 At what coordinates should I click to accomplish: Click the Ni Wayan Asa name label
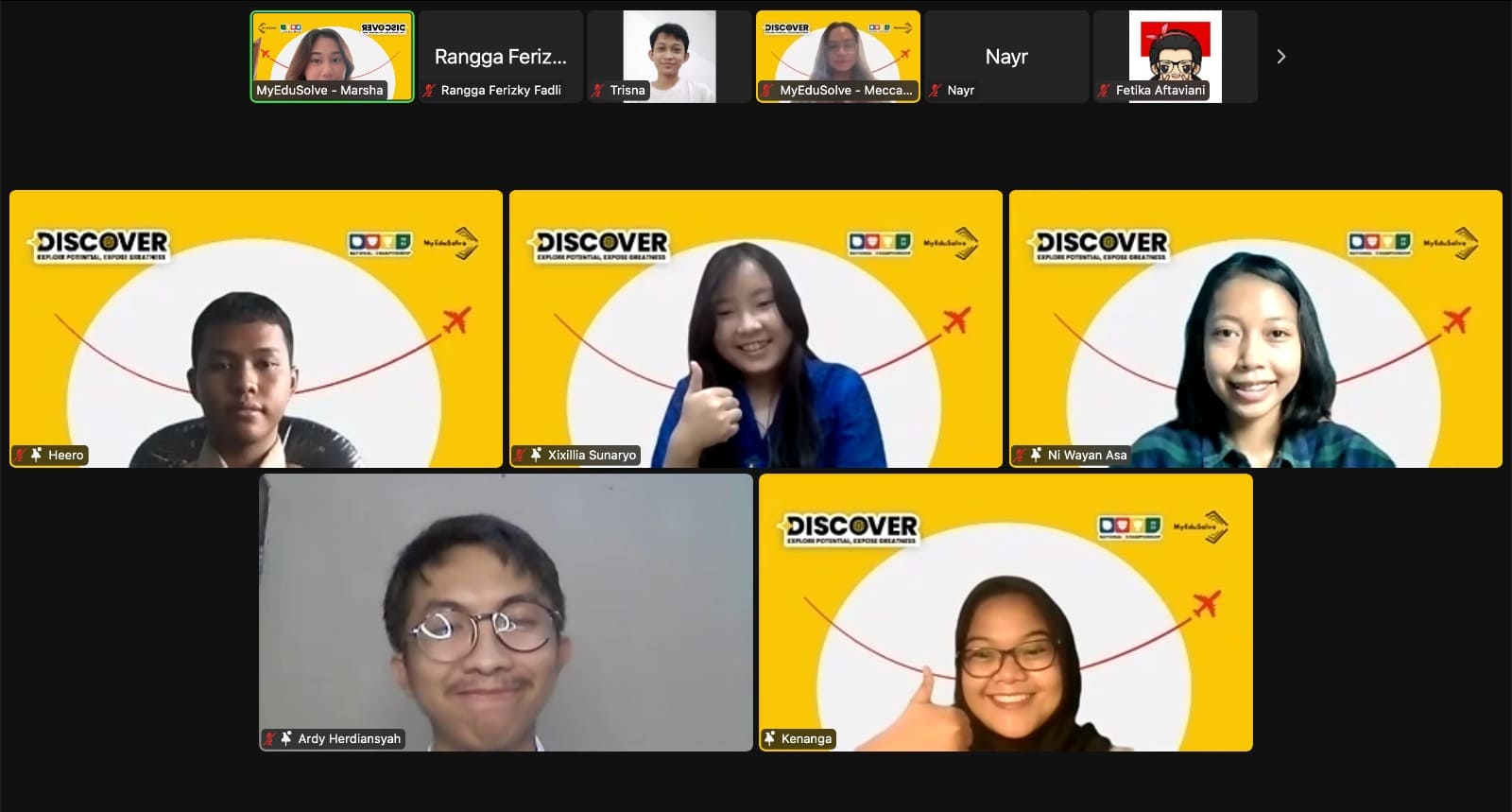tap(1087, 456)
